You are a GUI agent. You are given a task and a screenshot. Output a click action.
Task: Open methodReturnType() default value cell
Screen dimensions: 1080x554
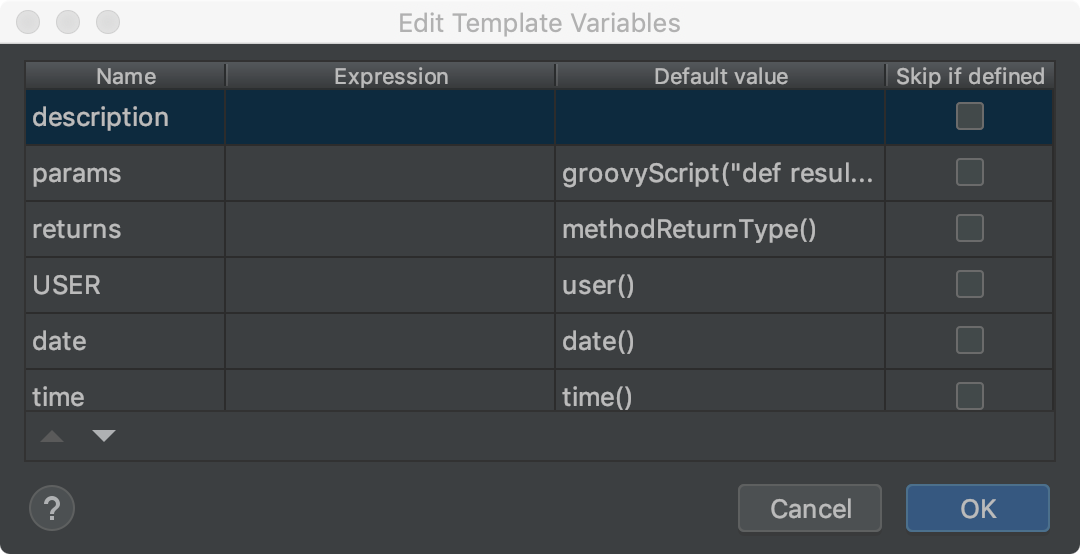pyautogui.click(x=719, y=229)
